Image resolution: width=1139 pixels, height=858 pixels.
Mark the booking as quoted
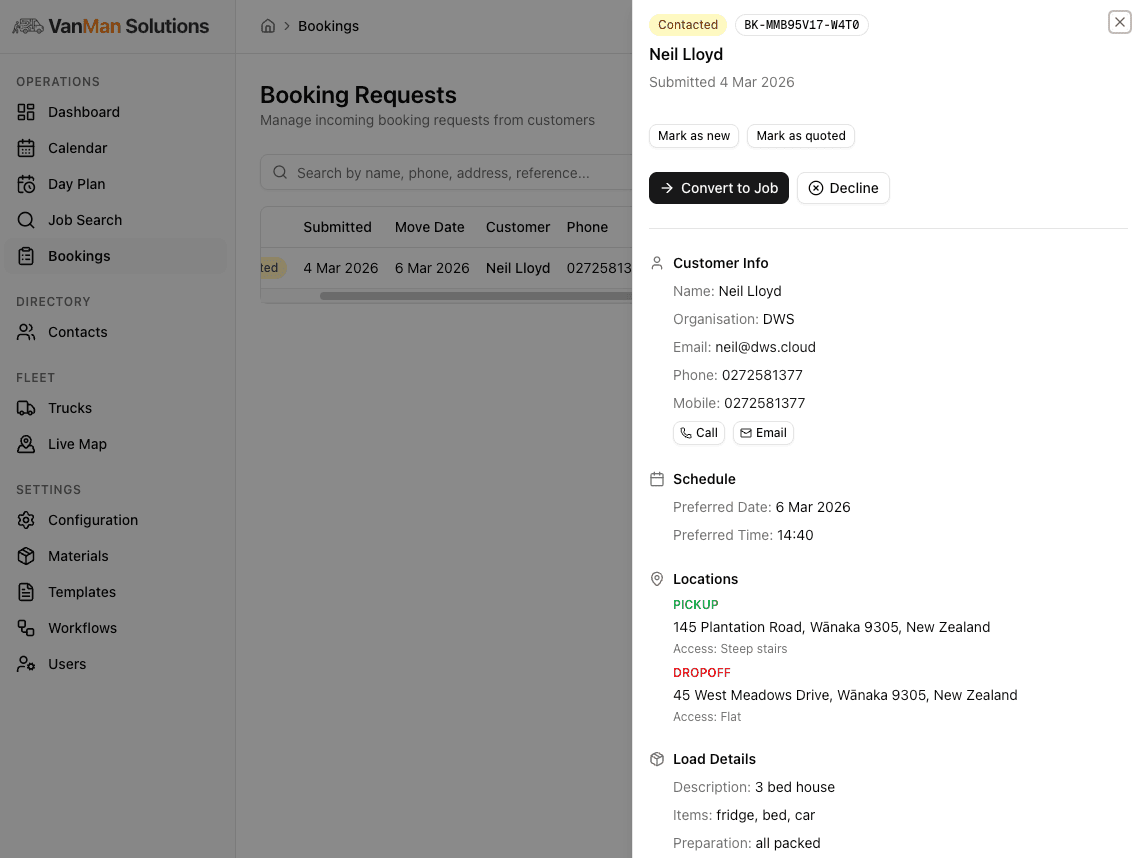pos(800,136)
